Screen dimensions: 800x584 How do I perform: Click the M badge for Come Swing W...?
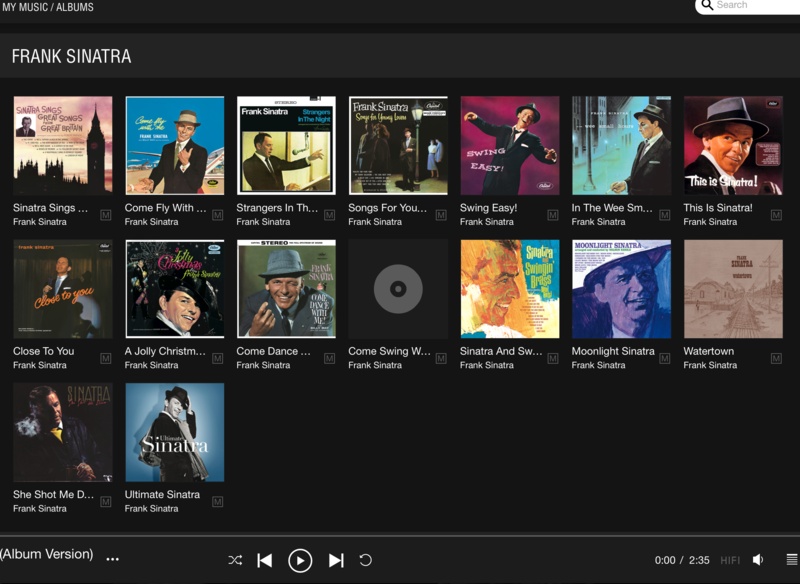click(441, 358)
